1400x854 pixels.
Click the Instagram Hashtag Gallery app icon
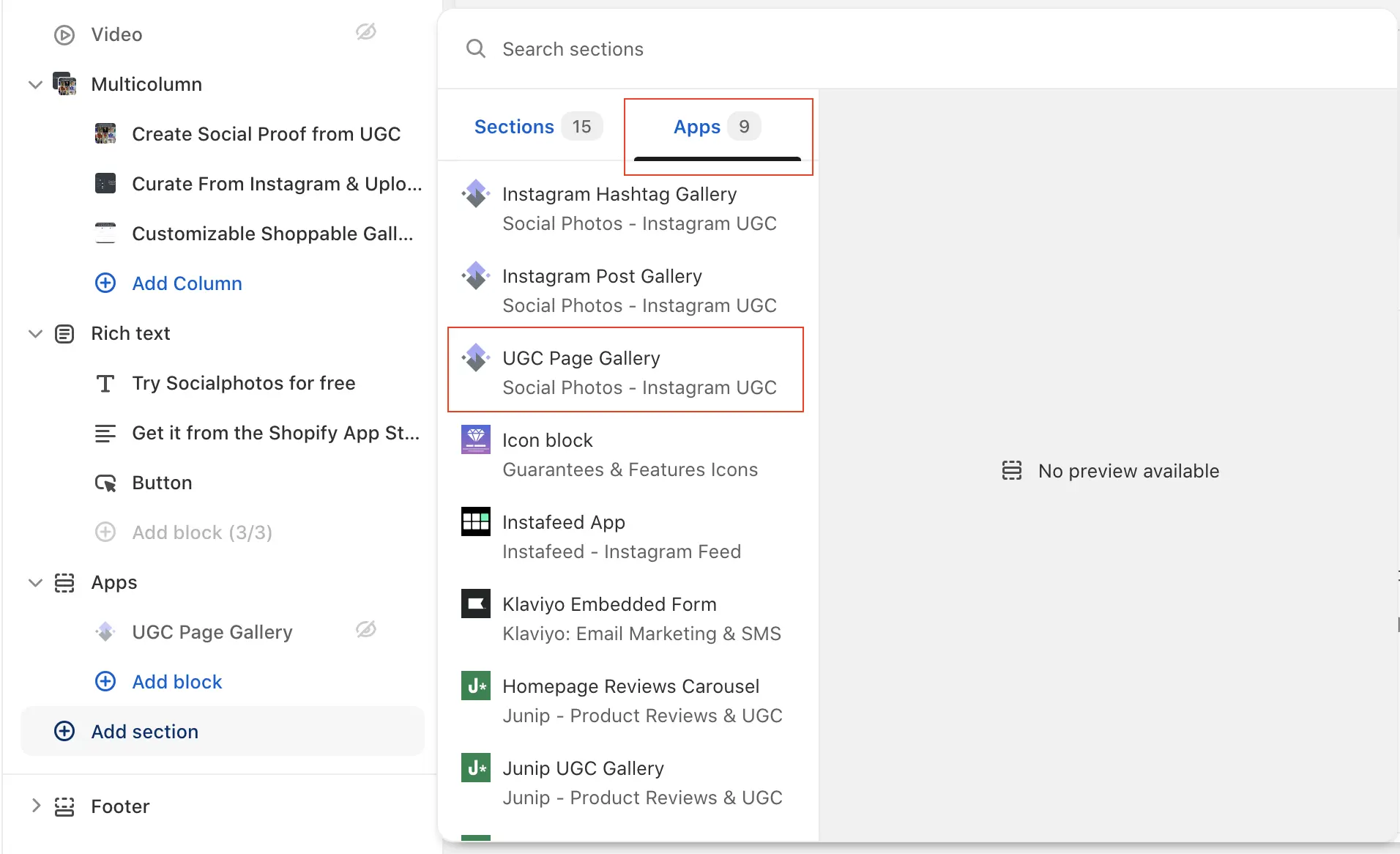(476, 194)
